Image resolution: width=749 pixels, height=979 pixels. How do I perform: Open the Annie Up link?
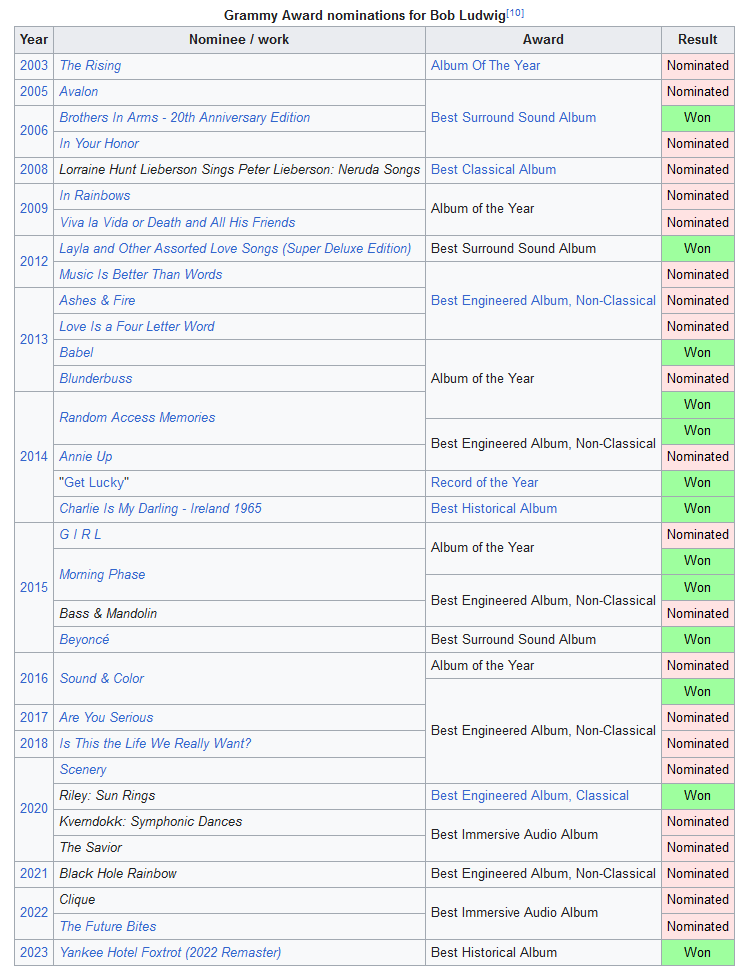(x=86, y=457)
